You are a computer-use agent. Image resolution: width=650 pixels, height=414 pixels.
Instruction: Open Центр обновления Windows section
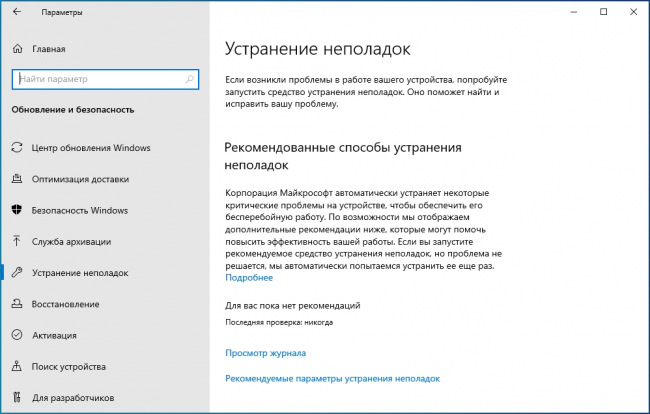pyautogui.click(x=91, y=148)
